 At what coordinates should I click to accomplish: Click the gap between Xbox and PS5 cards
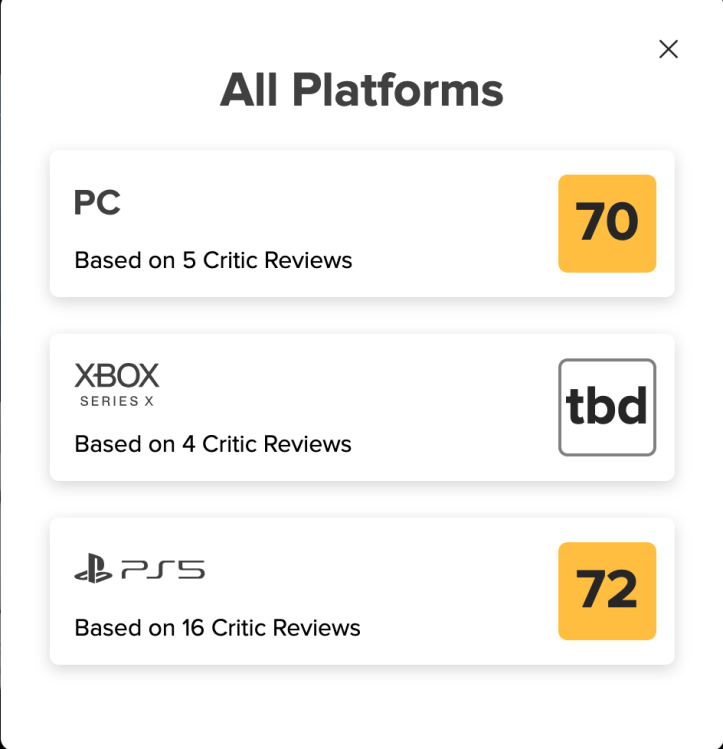pyautogui.click(x=361, y=500)
